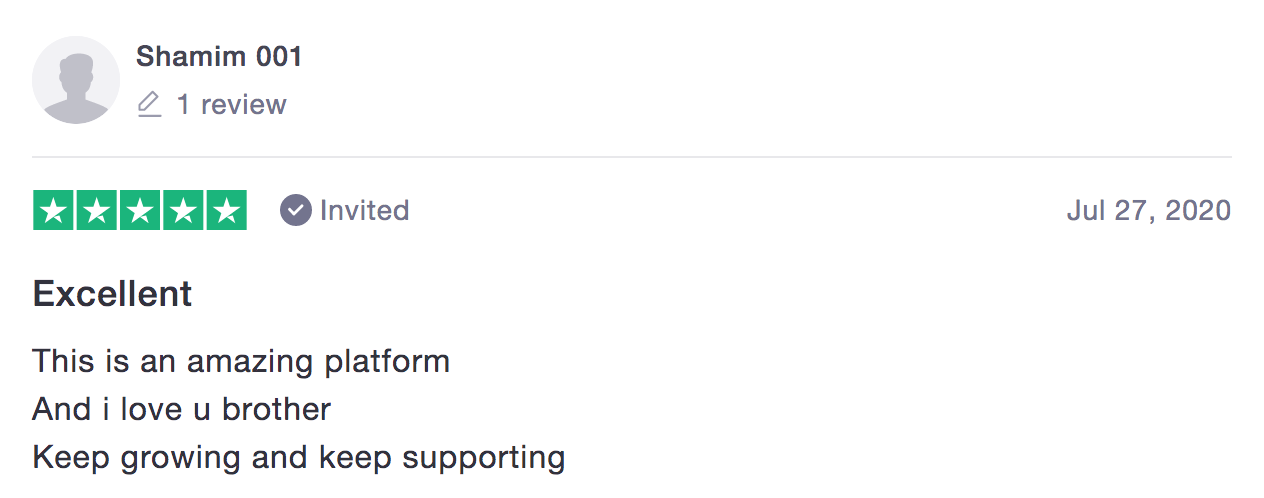Click the round checkmark badge icon
This screenshot has width=1264, height=498.
(296, 210)
